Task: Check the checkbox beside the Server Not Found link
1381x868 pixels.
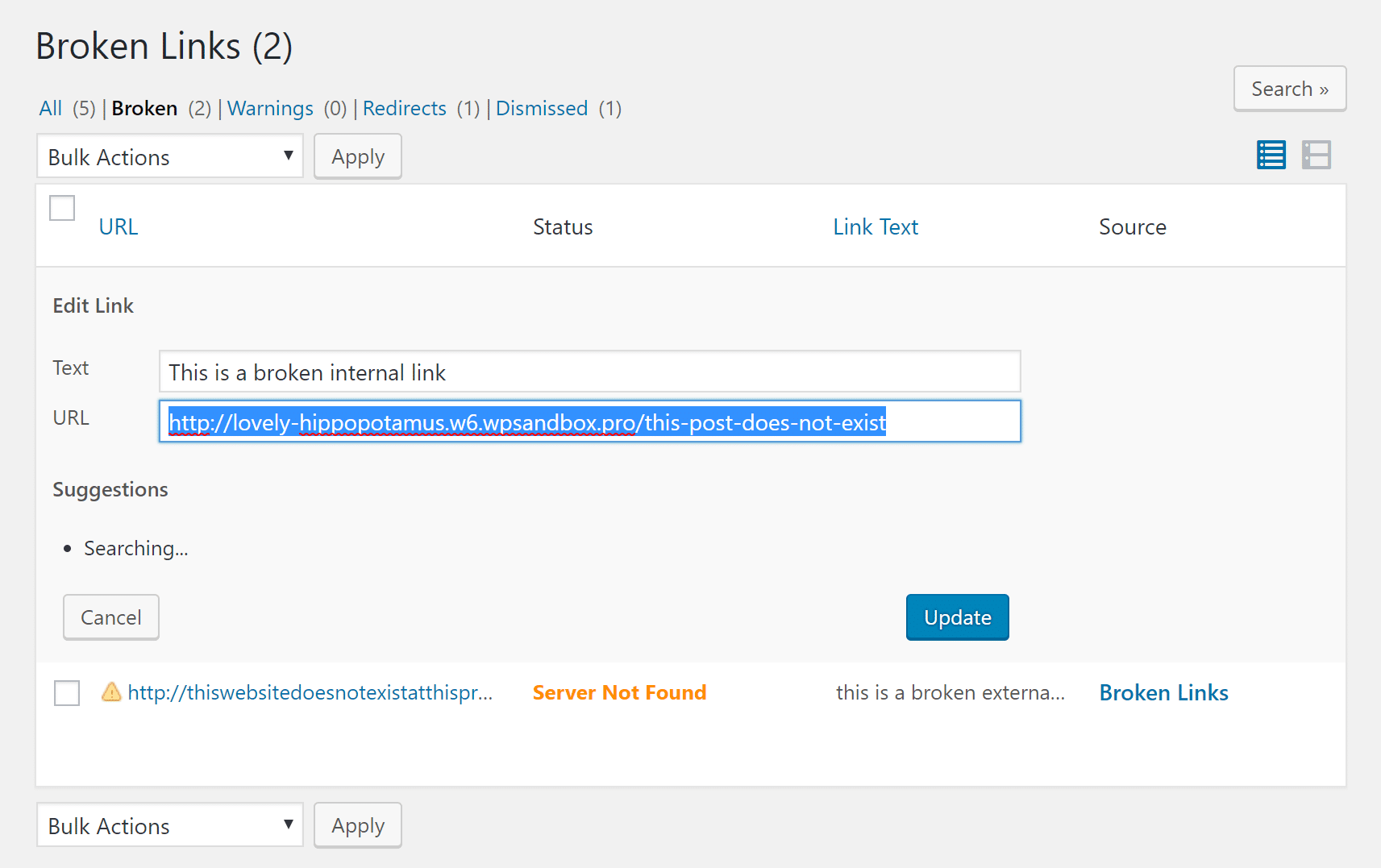Action: pos(66,692)
